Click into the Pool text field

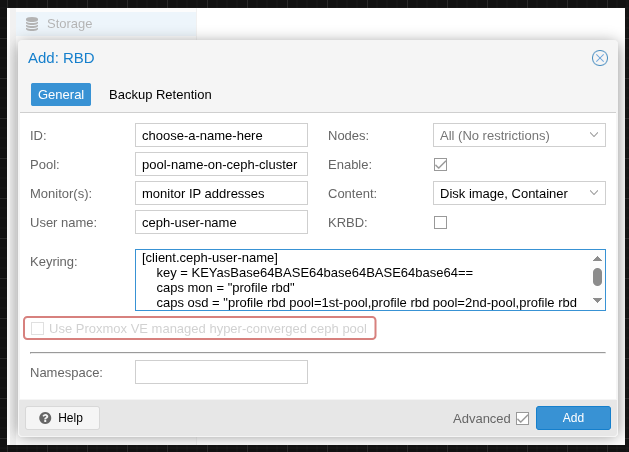pos(221,164)
